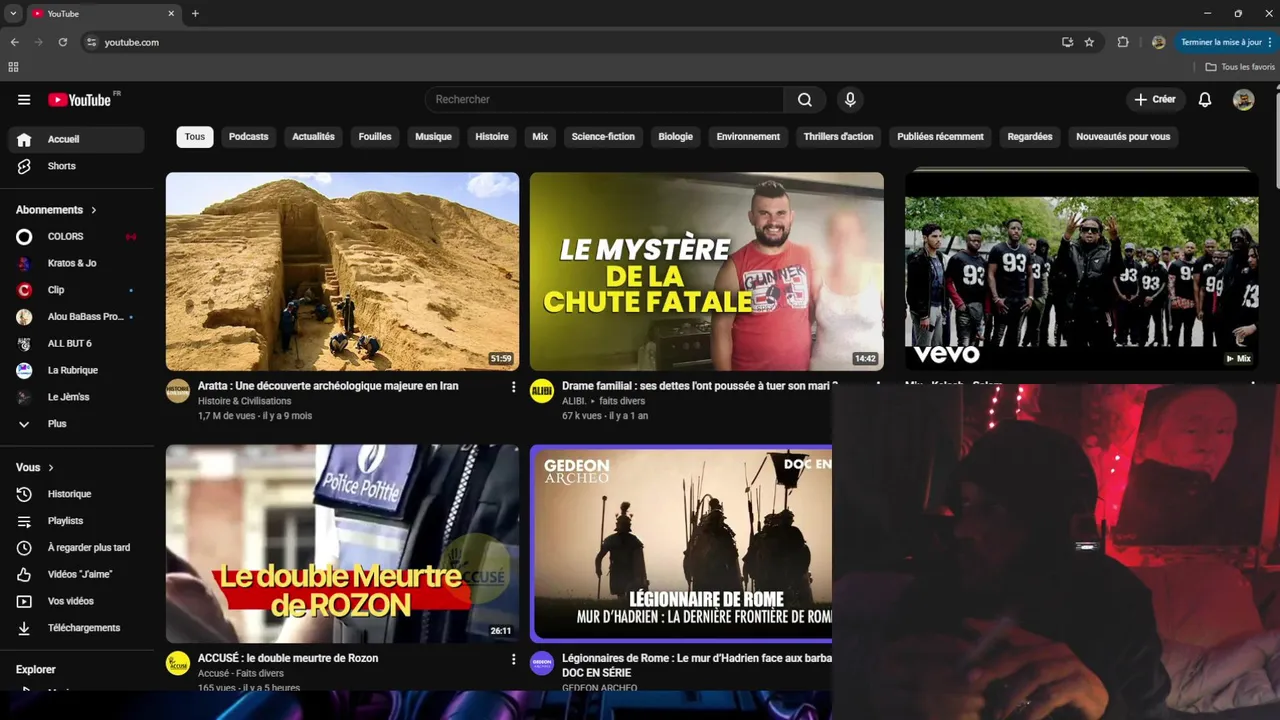Open the Vevo mix video thumbnail
This screenshot has height=720, width=1280.
coord(1081,271)
